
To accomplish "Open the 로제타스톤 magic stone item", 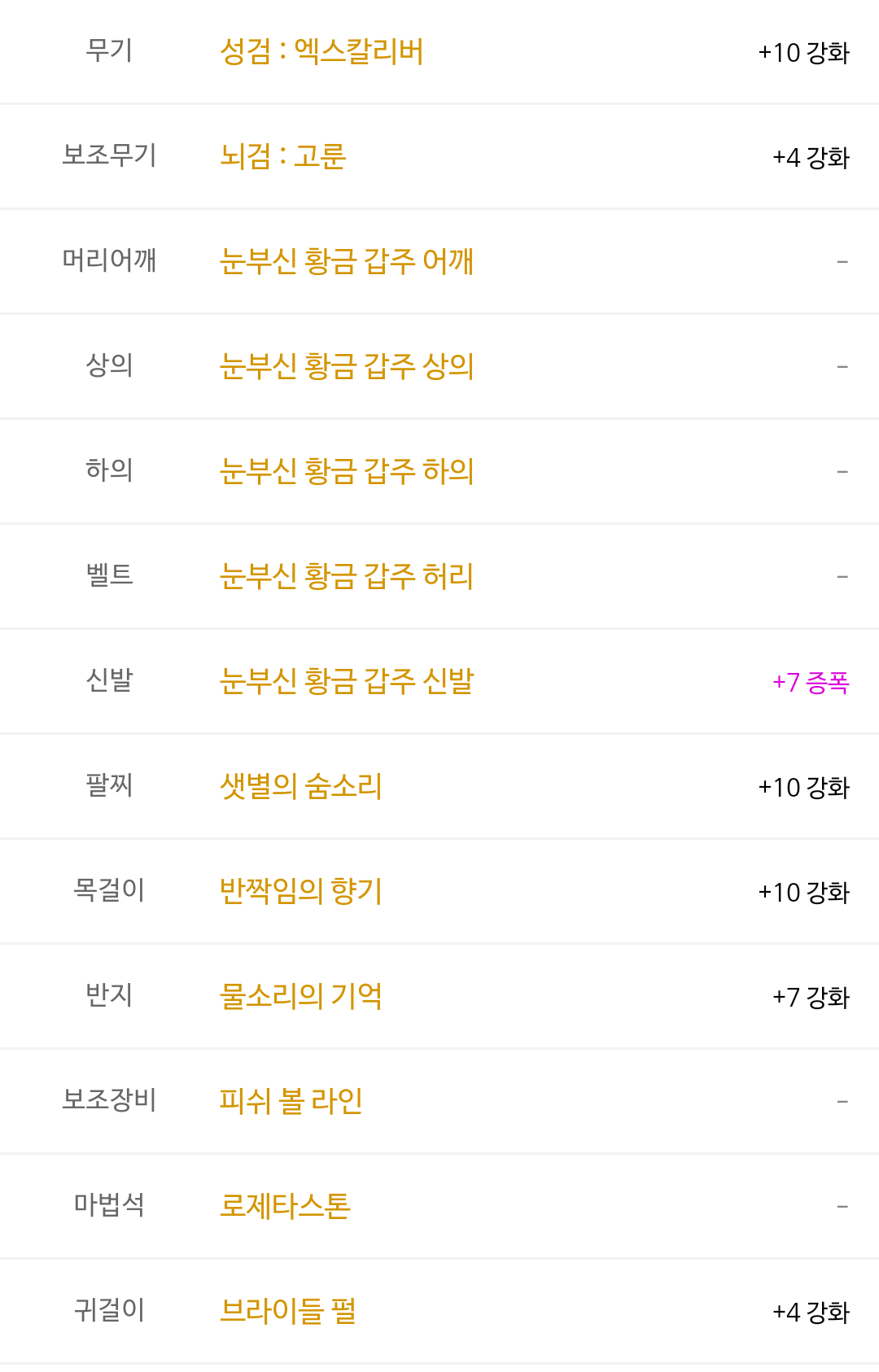I will click(x=286, y=1206).
